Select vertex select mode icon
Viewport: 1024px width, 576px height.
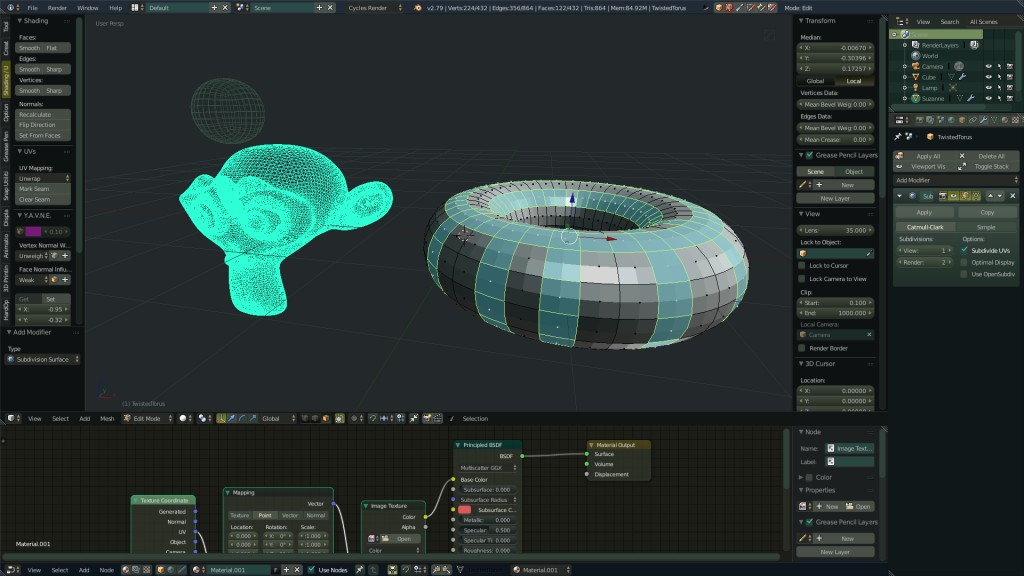pyautogui.click(x=304, y=419)
